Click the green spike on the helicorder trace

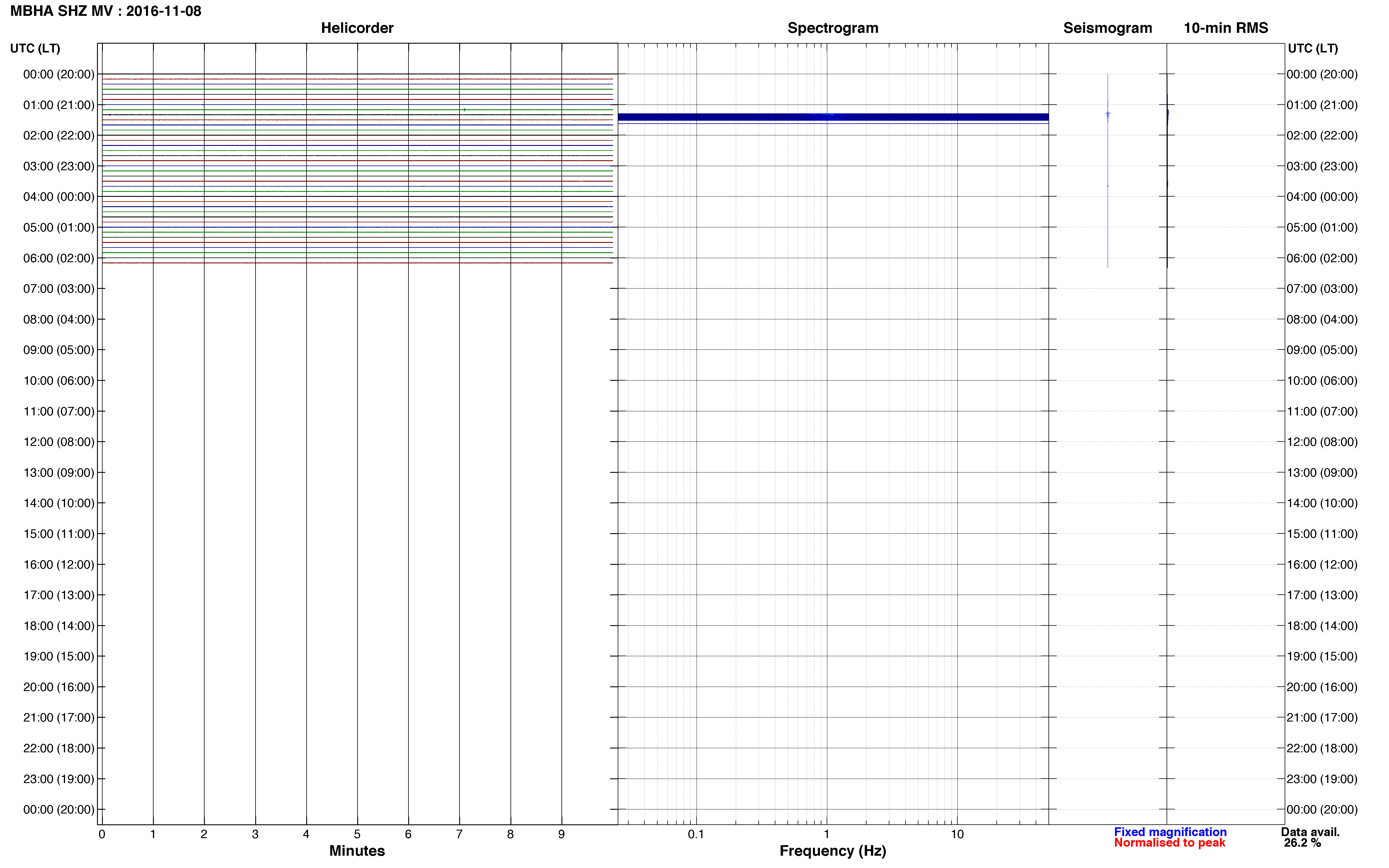(464, 110)
